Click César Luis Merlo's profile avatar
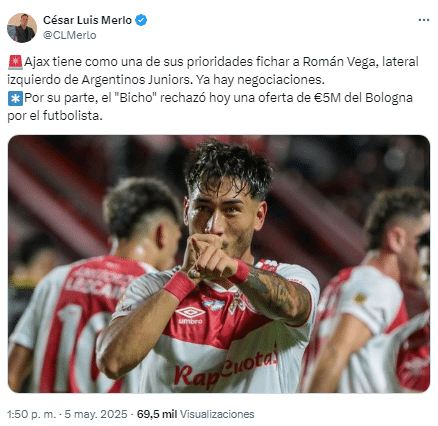This screenshot has width=438, height=426. (22, 28)
